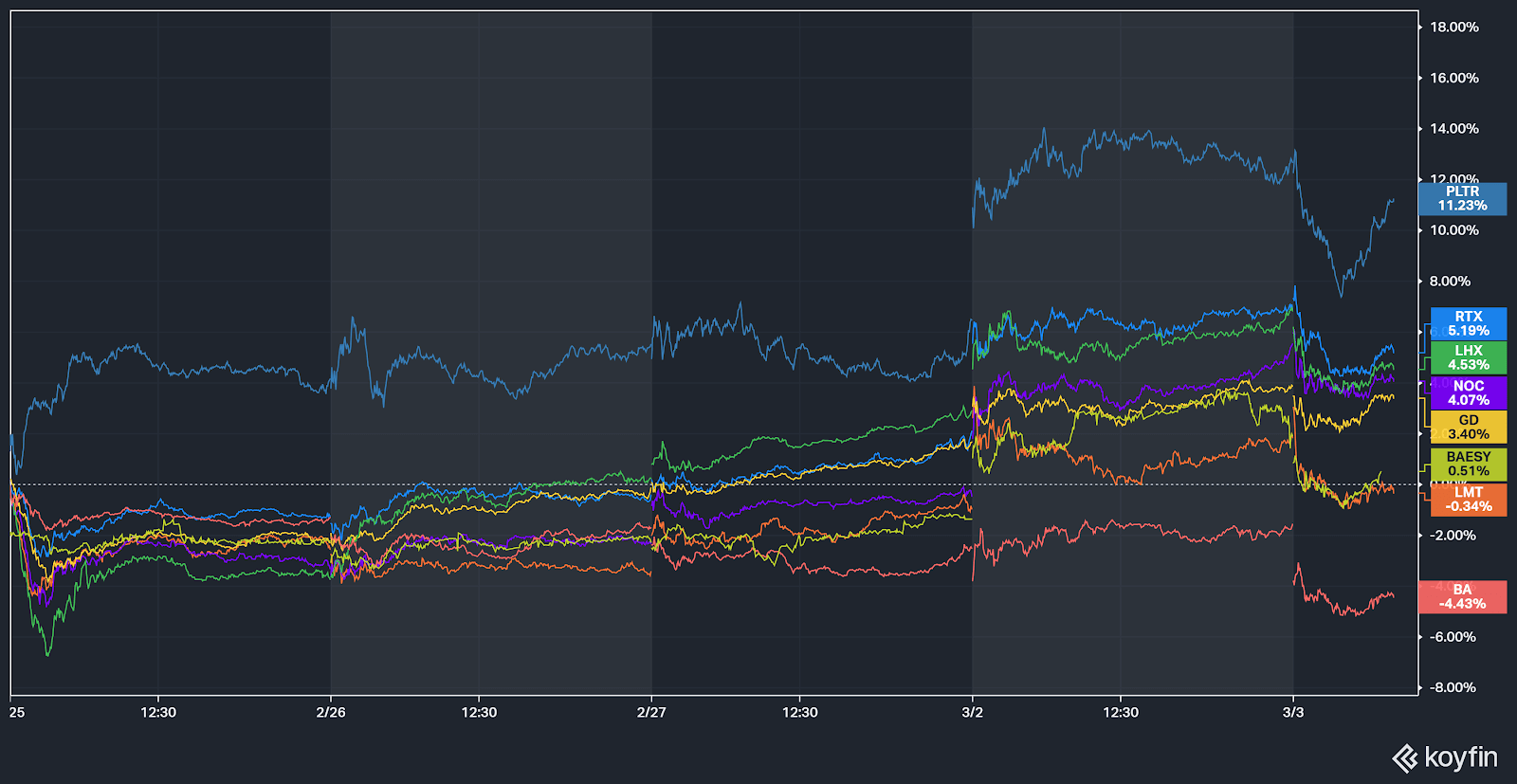The image size is (1517, 784).
Task: Click the green LHX 4.53% label
Action: tap(1468, 357)
